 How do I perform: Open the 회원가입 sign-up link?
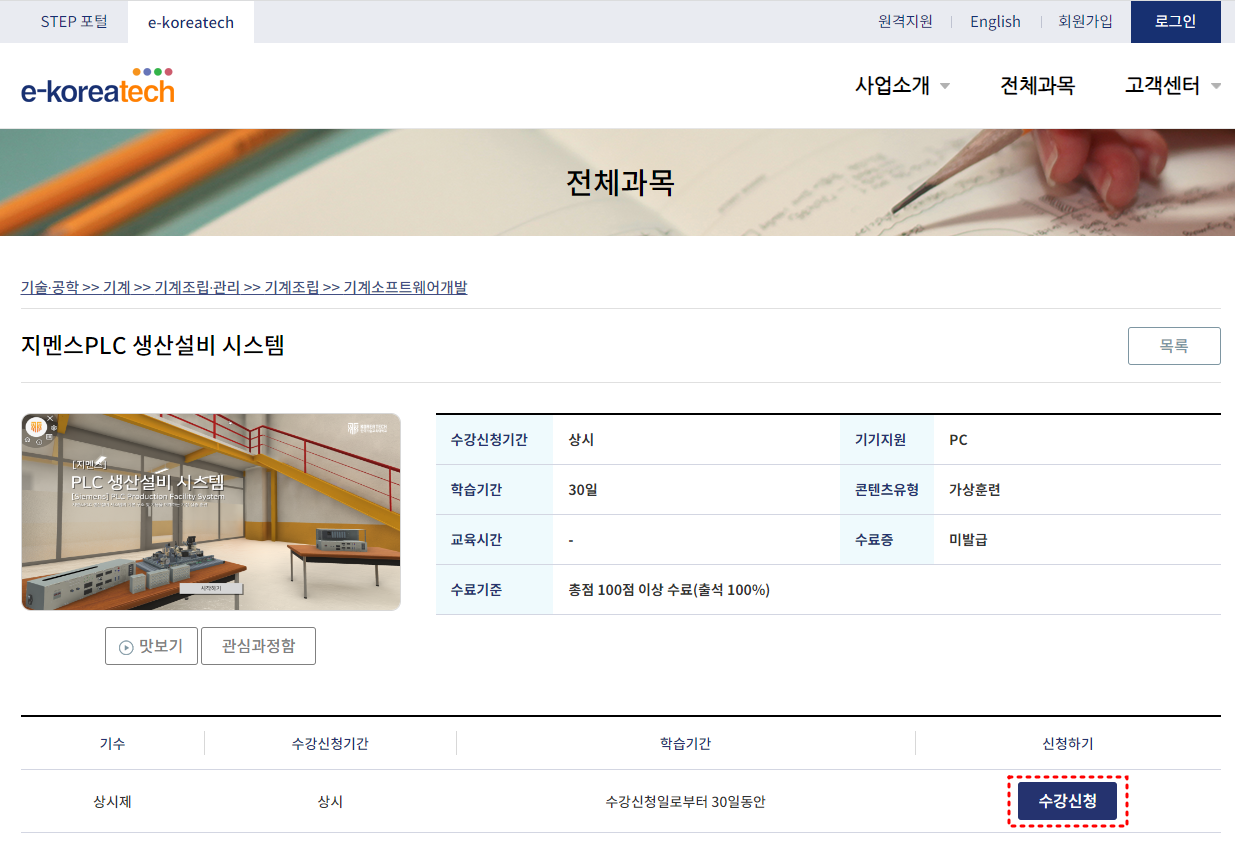tap(1085, 21)
